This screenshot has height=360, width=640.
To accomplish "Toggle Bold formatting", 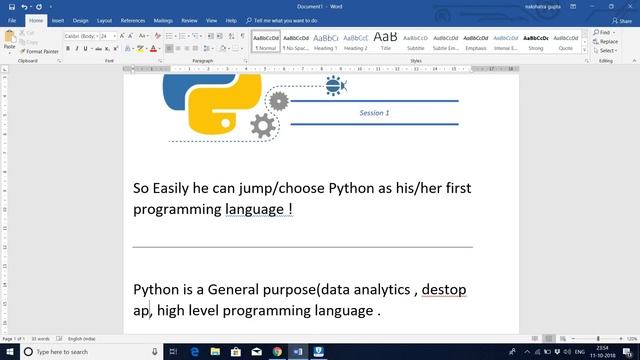I will [68, 49].
